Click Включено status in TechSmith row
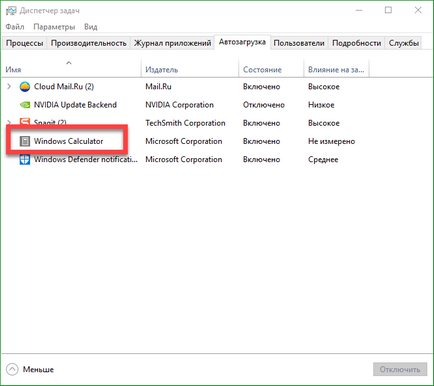This screenshot has height=386, width=434. [x=261, y=123]
